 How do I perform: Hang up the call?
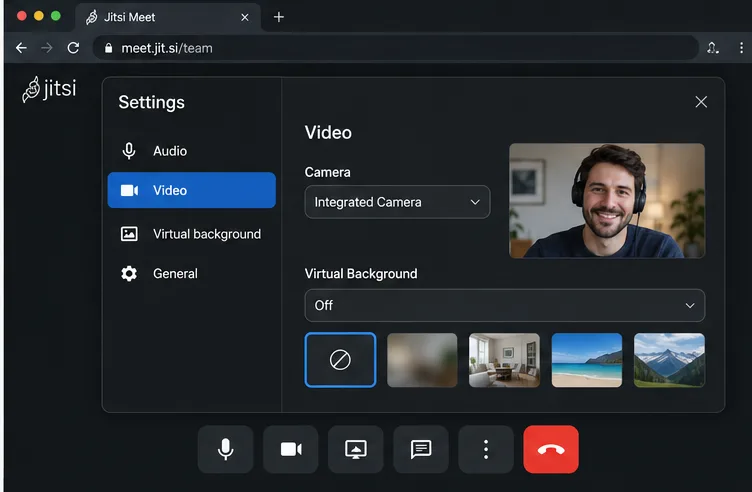click(x=551, y=449)
